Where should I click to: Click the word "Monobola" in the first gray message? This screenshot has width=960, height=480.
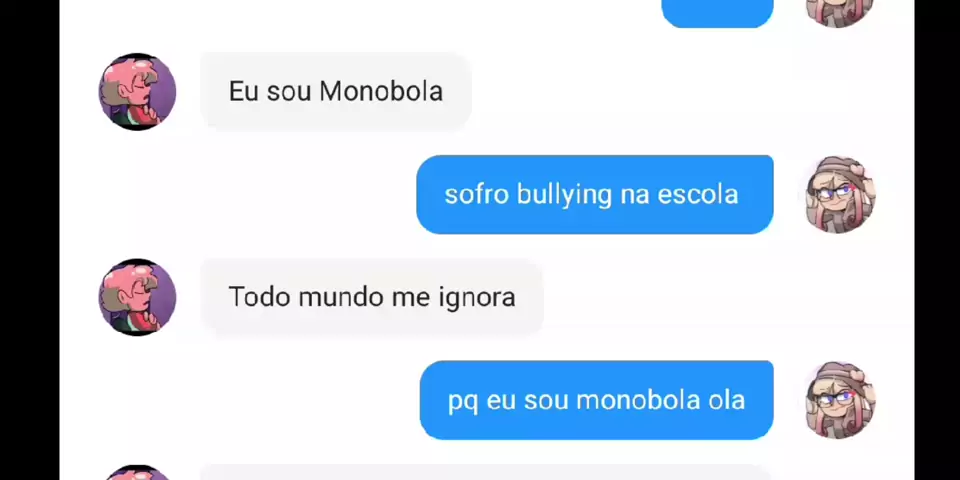pos(381,92)
